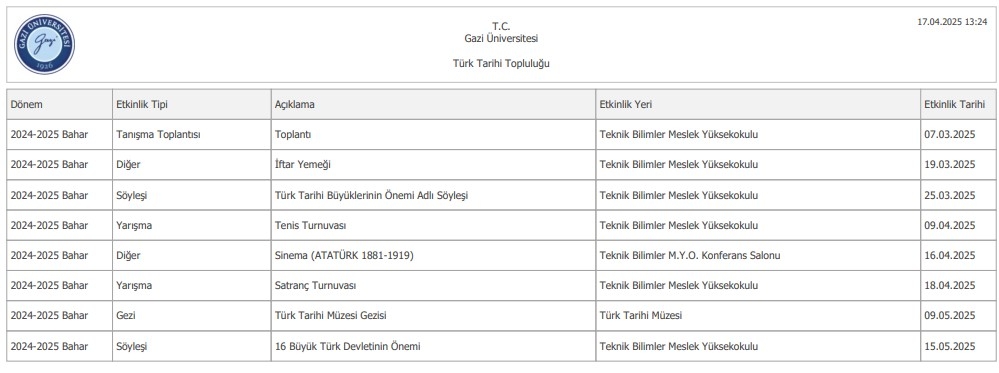Image resolution: width=999 pixels, height=373 pixels.
Task: Click the Gazi Üniversitesi header text
Action: 501,38
